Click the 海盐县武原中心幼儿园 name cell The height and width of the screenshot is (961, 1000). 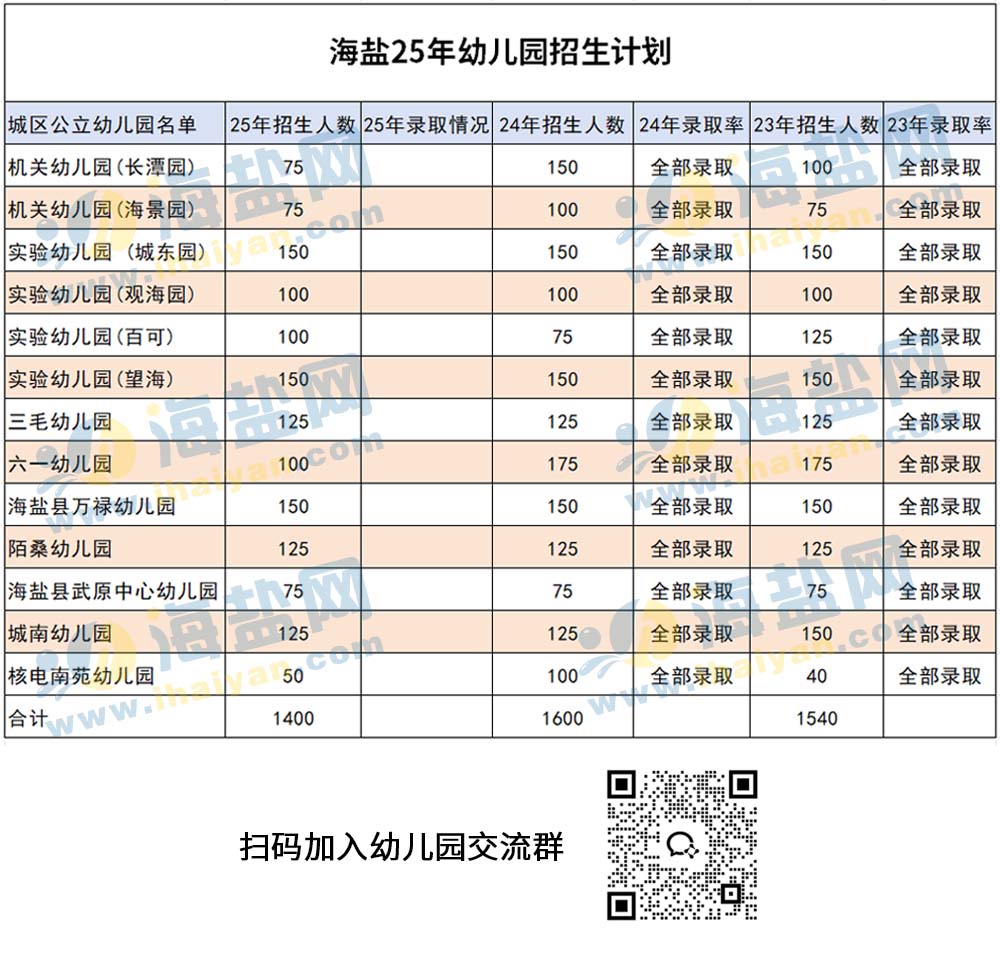coord(112,591)
